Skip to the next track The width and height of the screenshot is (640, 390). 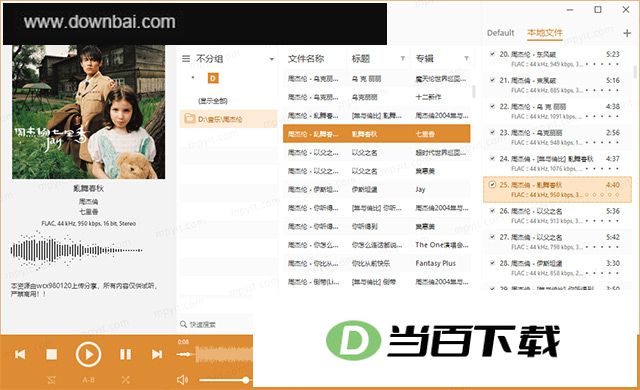point(157,354)
